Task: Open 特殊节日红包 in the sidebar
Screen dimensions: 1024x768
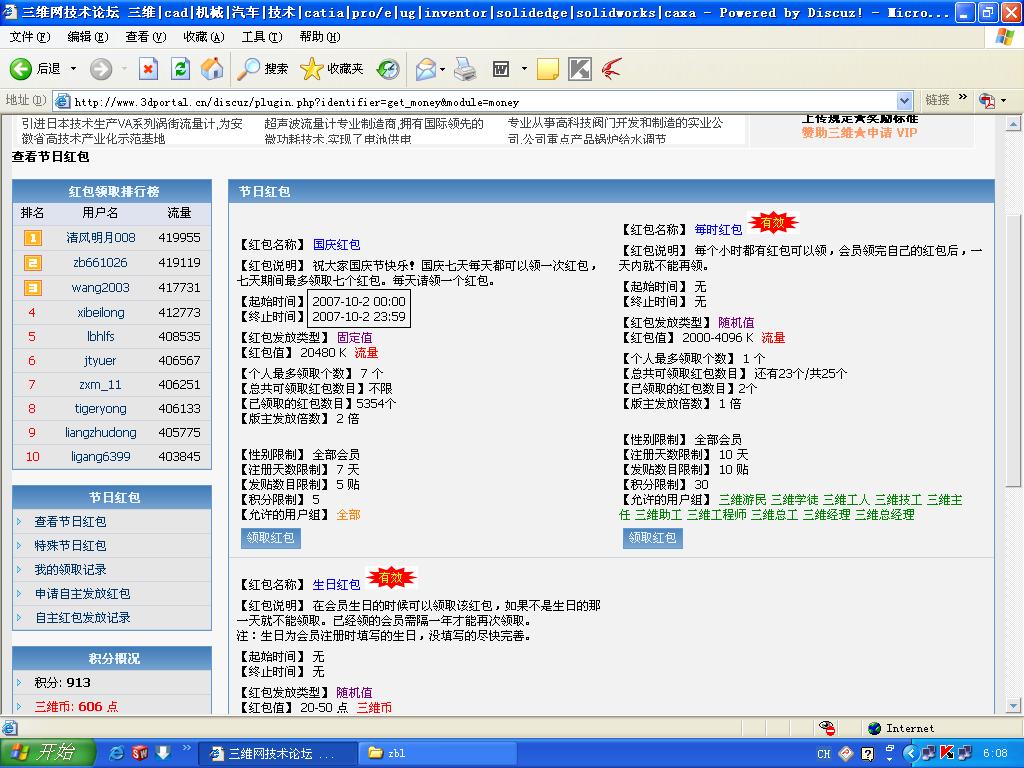Action: click(x=71, y=545)
